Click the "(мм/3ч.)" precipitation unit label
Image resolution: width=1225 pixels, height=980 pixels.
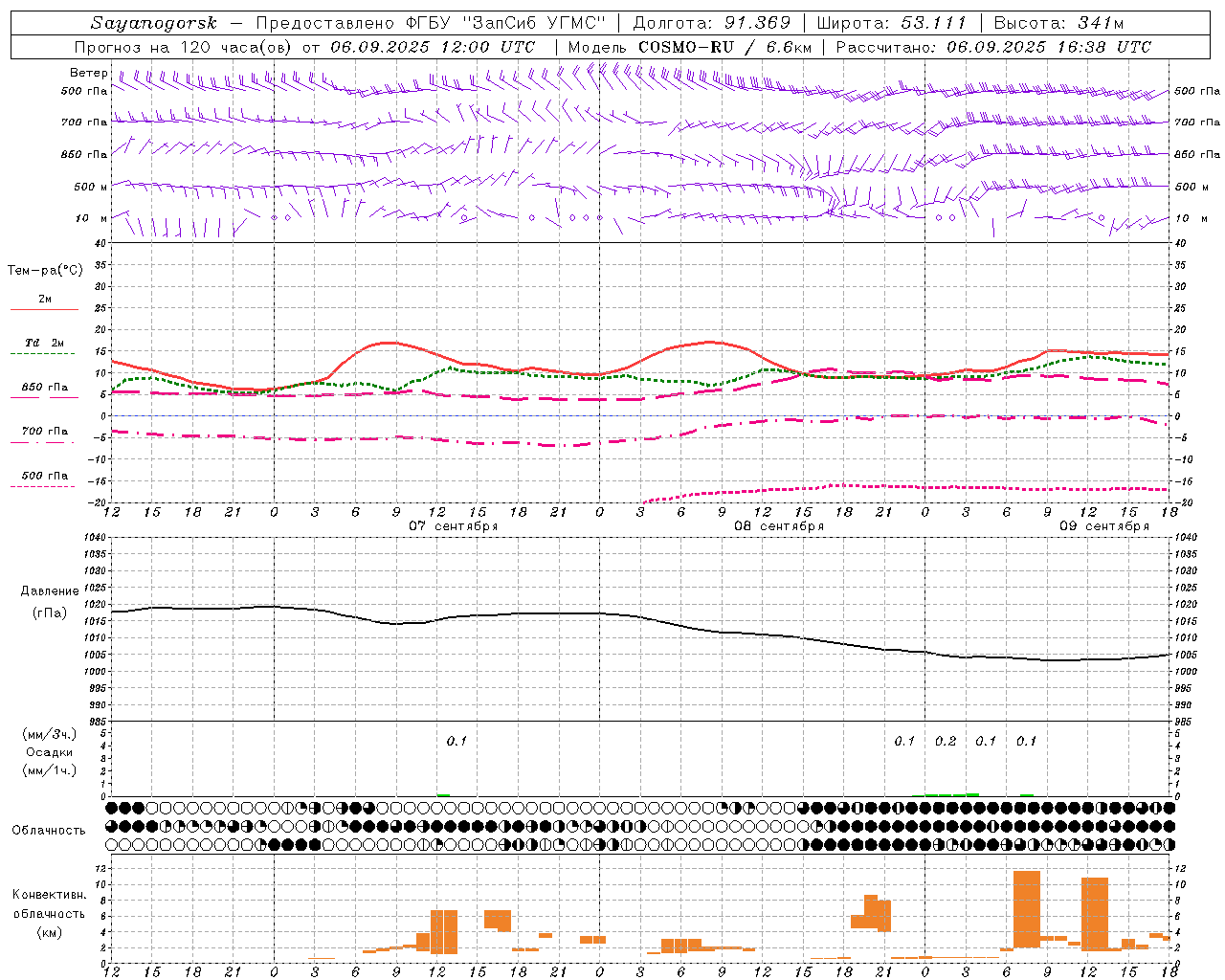tap(50, 734)
